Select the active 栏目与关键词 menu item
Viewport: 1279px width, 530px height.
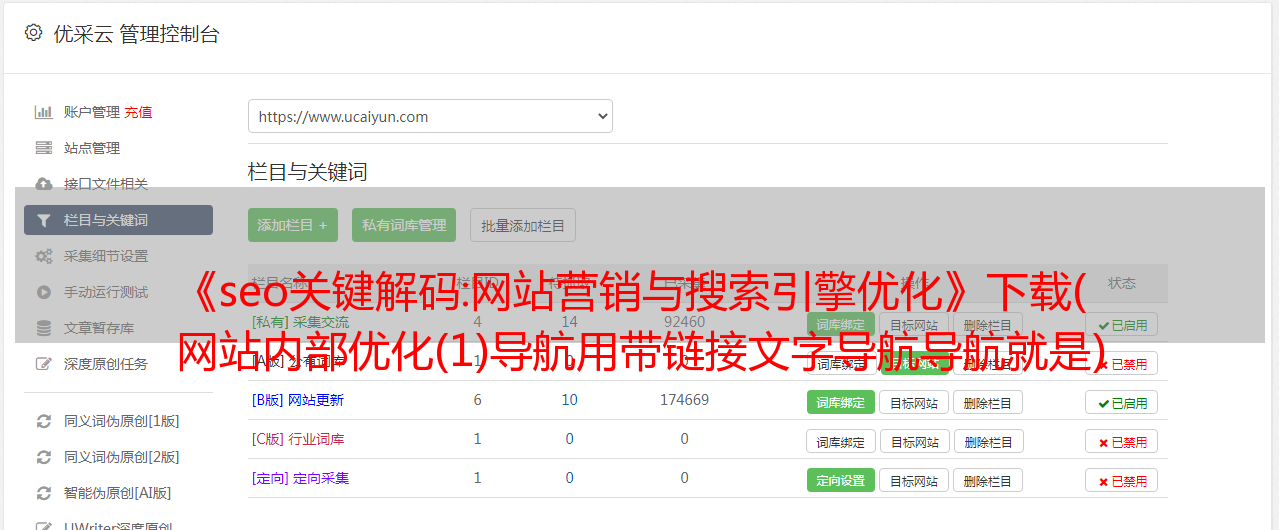118,220
